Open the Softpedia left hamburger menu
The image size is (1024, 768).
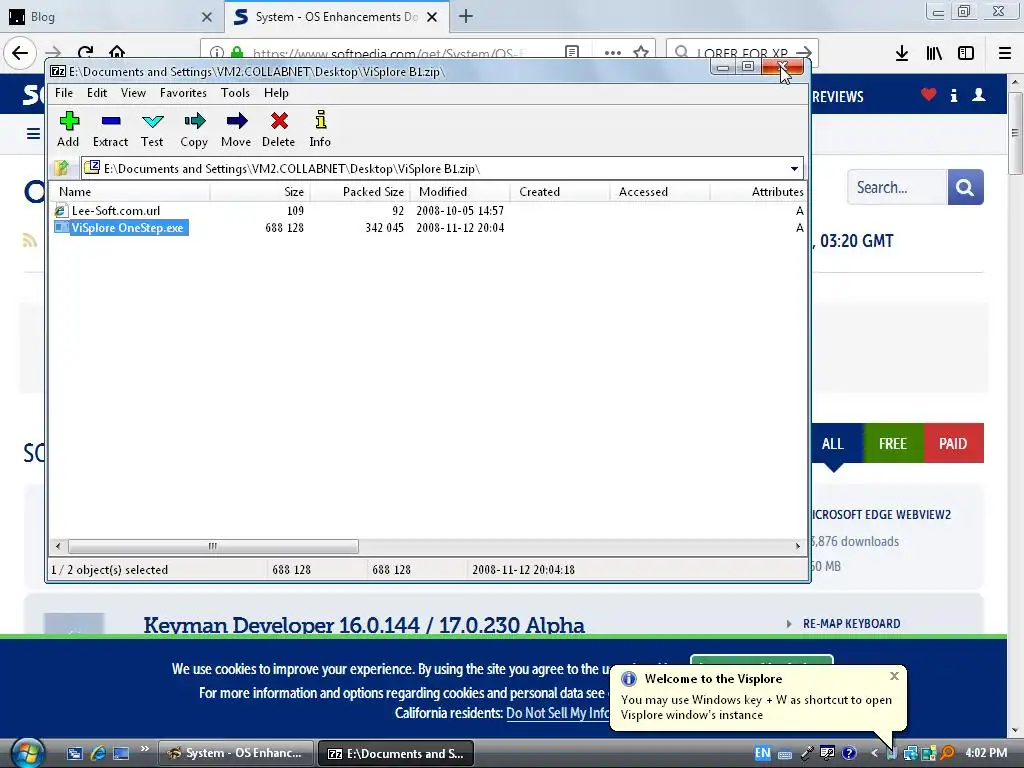point(33,134)
